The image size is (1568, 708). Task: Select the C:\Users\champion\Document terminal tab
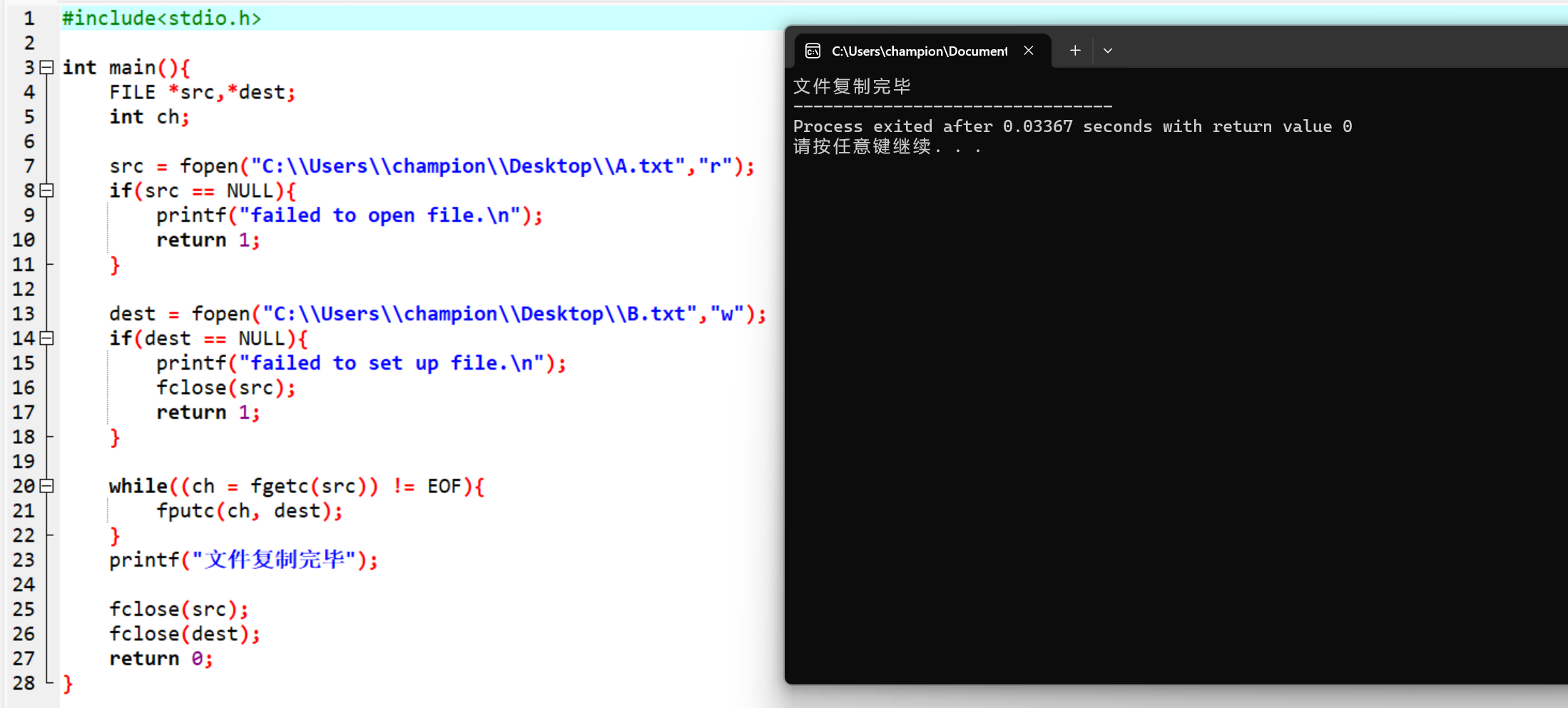pos(922,51)
